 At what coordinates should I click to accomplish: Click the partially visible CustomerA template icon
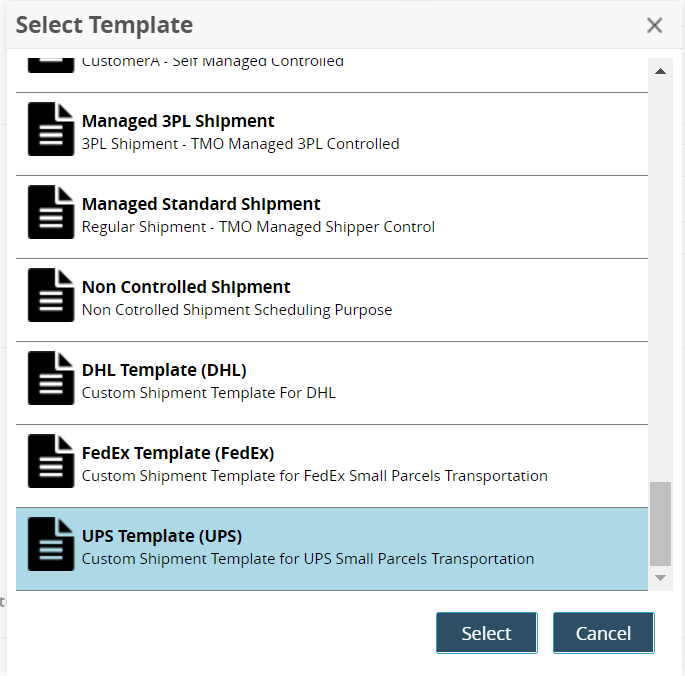pos(51,62)
